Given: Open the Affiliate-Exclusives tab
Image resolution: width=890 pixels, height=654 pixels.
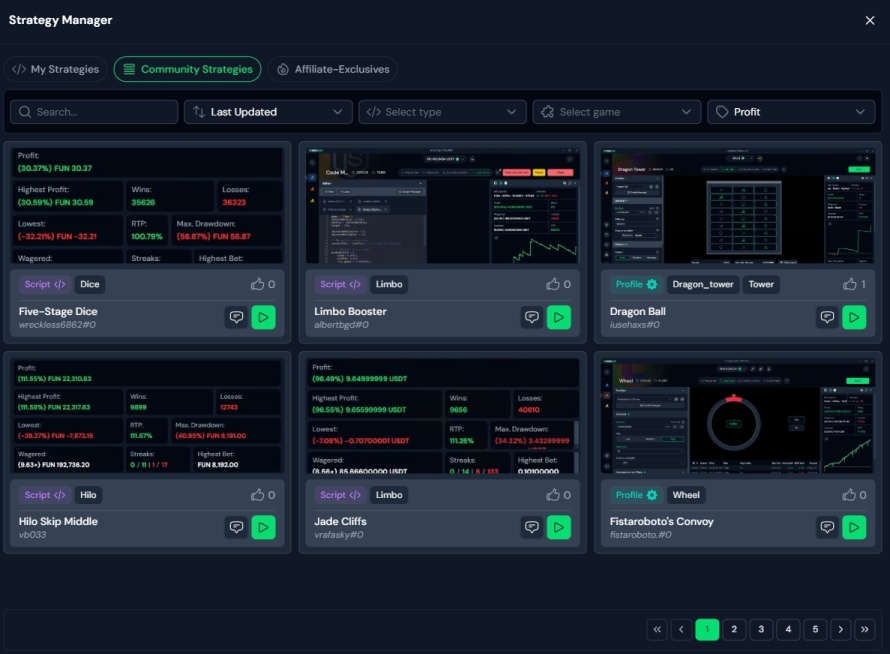Looking at the screenshot, I should coord(333,69).
